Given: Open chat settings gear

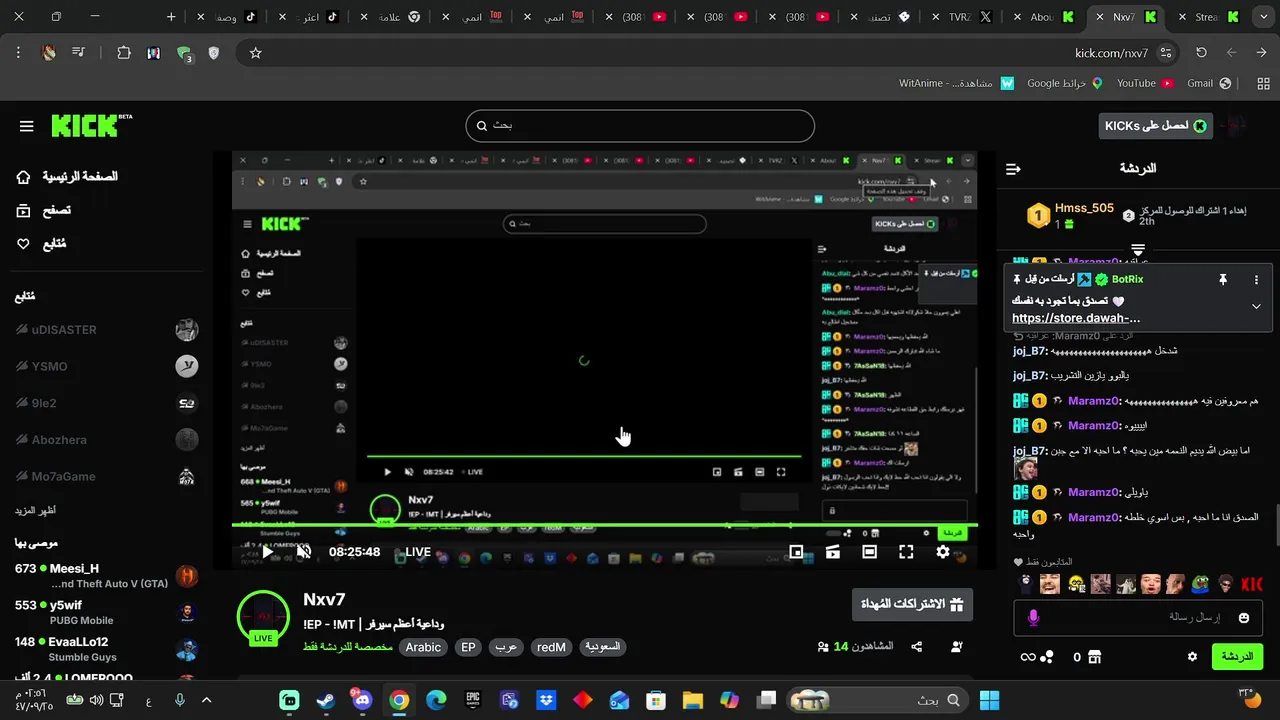Looking at the screenshot, I should click(1192, 657).
